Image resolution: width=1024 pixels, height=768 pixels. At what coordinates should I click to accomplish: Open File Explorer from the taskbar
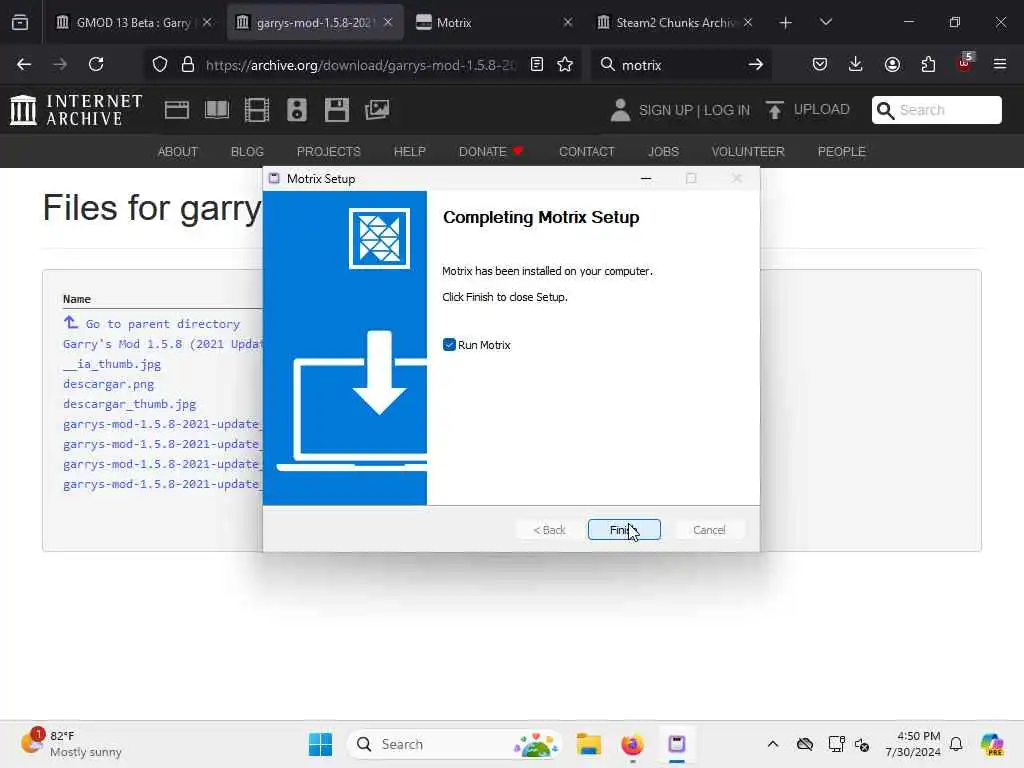coord(588,744)
